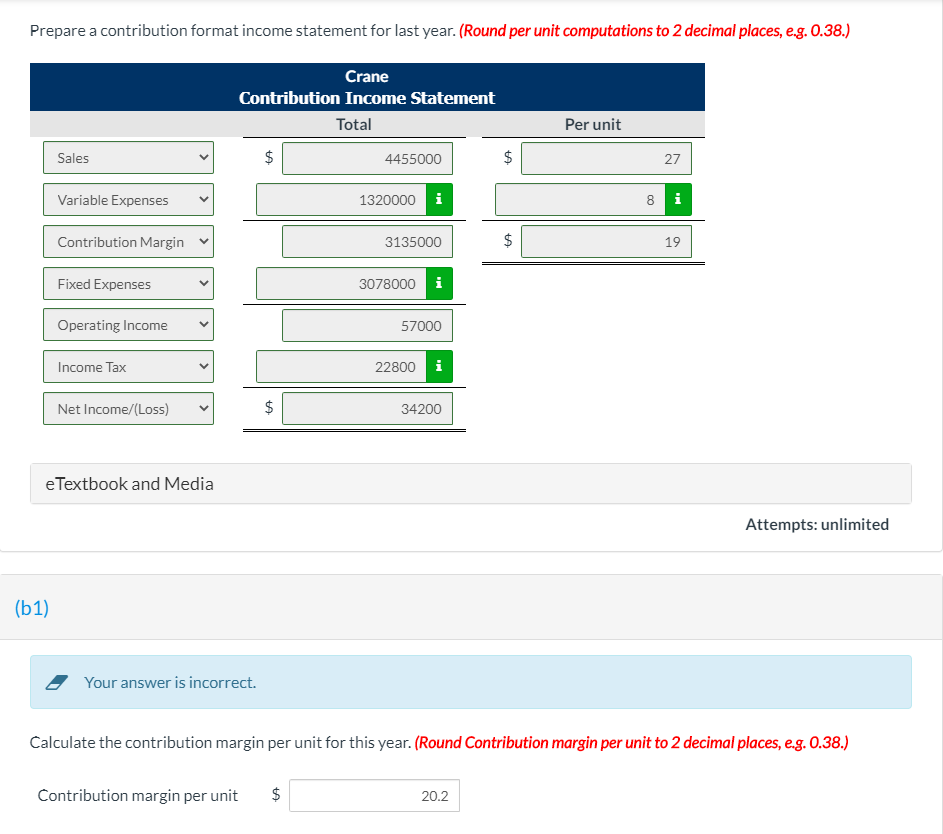The height and width of the screenshot is (834, 943).
Task: Open the Variable Expenses dropdown
Action: click(x=128, y=199)
